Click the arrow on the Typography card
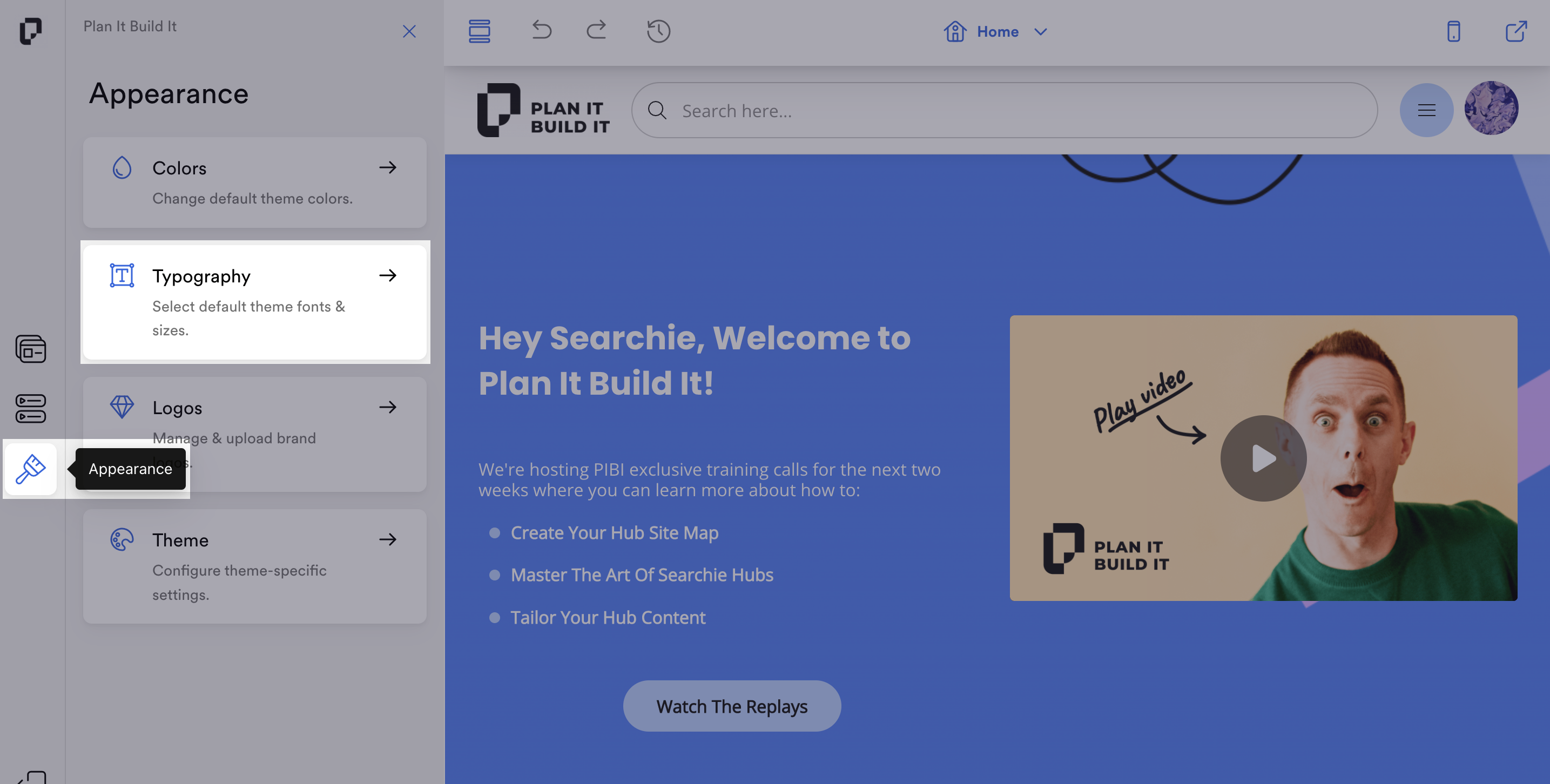Image resolution: width=1550 pixels, height=784 pixels. 388,275
